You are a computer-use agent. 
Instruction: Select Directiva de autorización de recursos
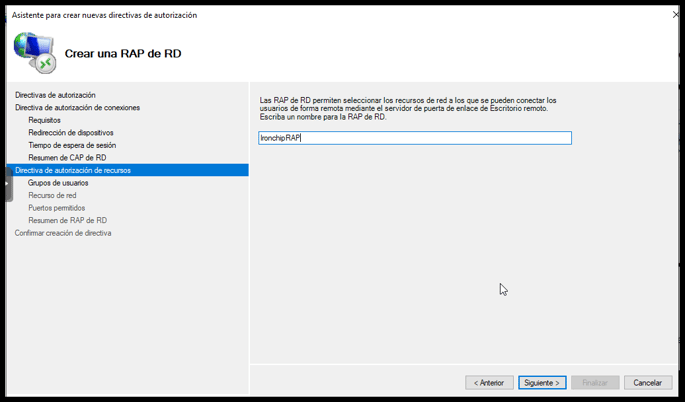[128, 170]
